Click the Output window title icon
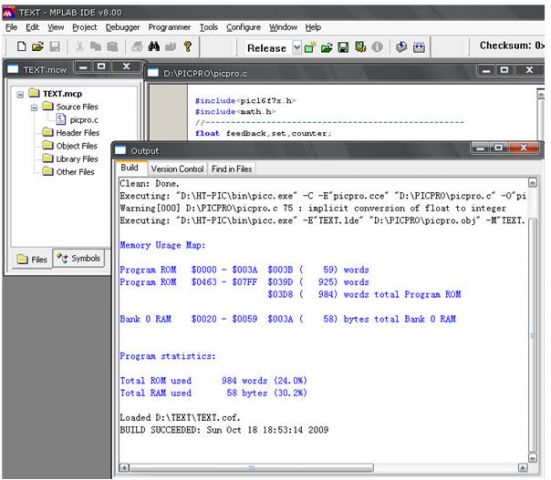Viewport: 551px width, 480px height. tap(121, 150)
